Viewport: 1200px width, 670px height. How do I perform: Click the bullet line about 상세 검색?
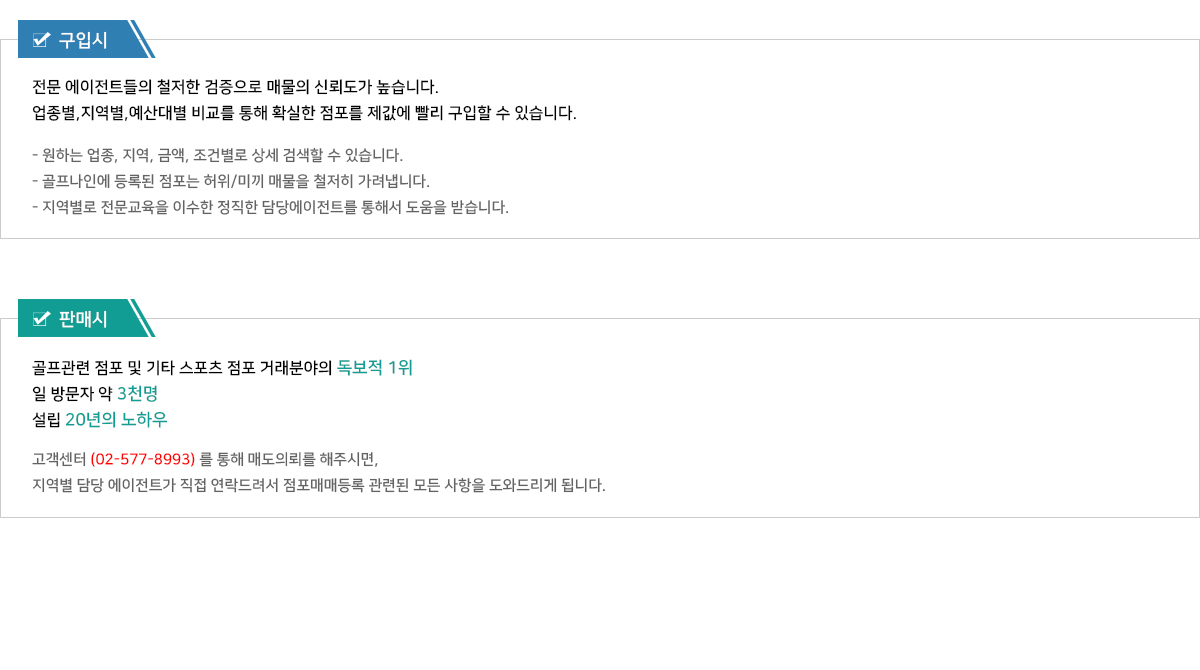(217, 156)
